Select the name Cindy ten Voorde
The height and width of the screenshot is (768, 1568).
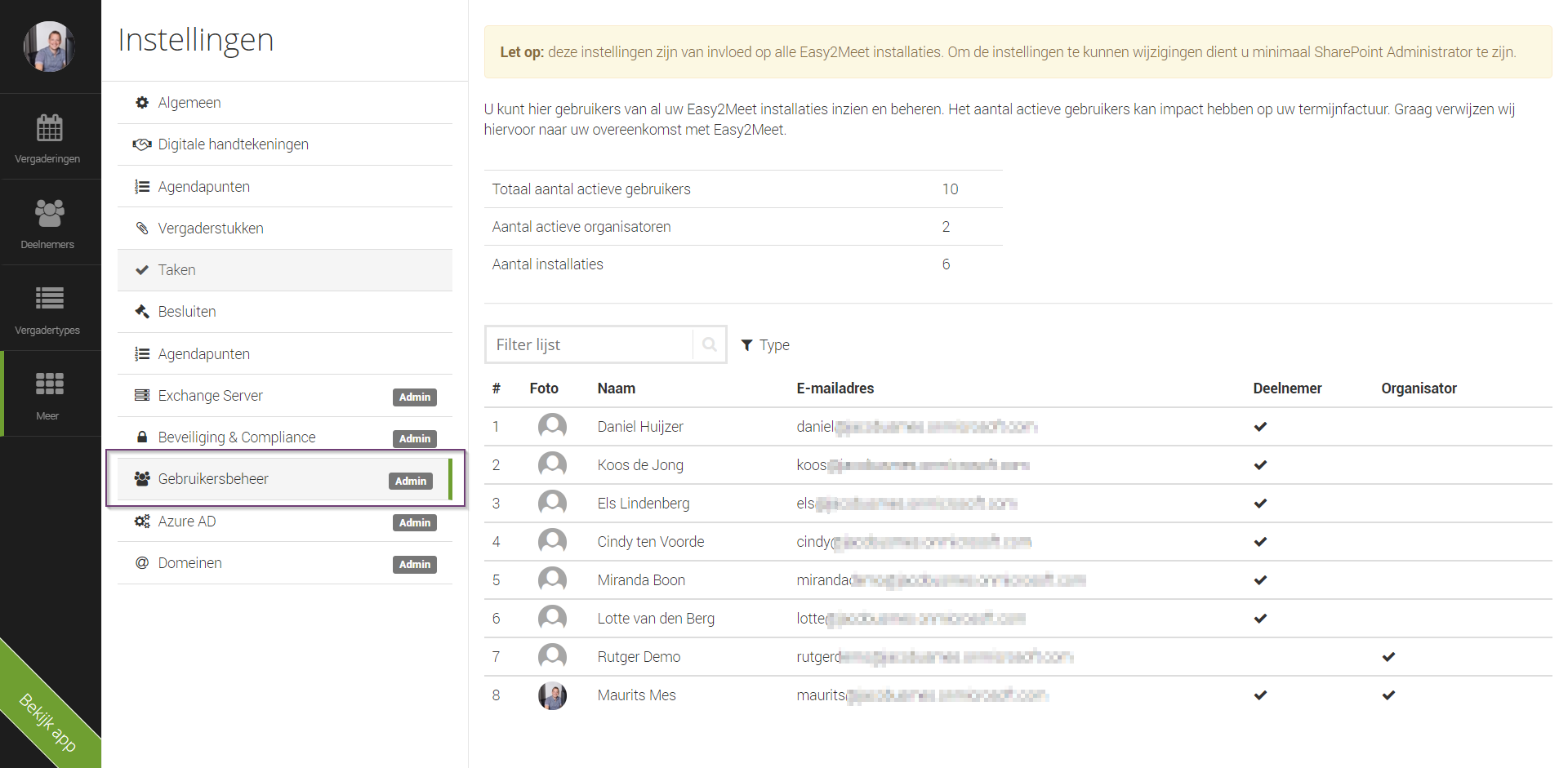tap(651, 542)
